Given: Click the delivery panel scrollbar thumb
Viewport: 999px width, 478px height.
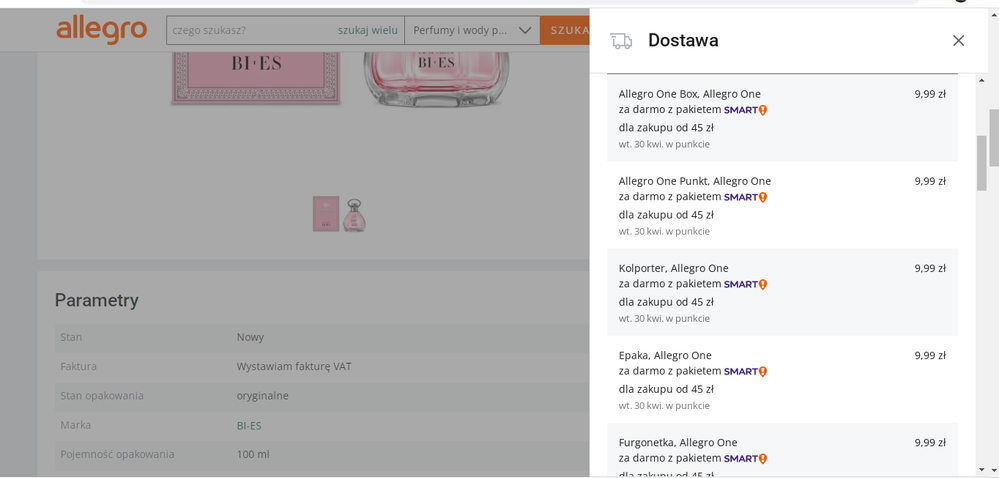Looking at the screenshot, I should [x=981, y=163].
